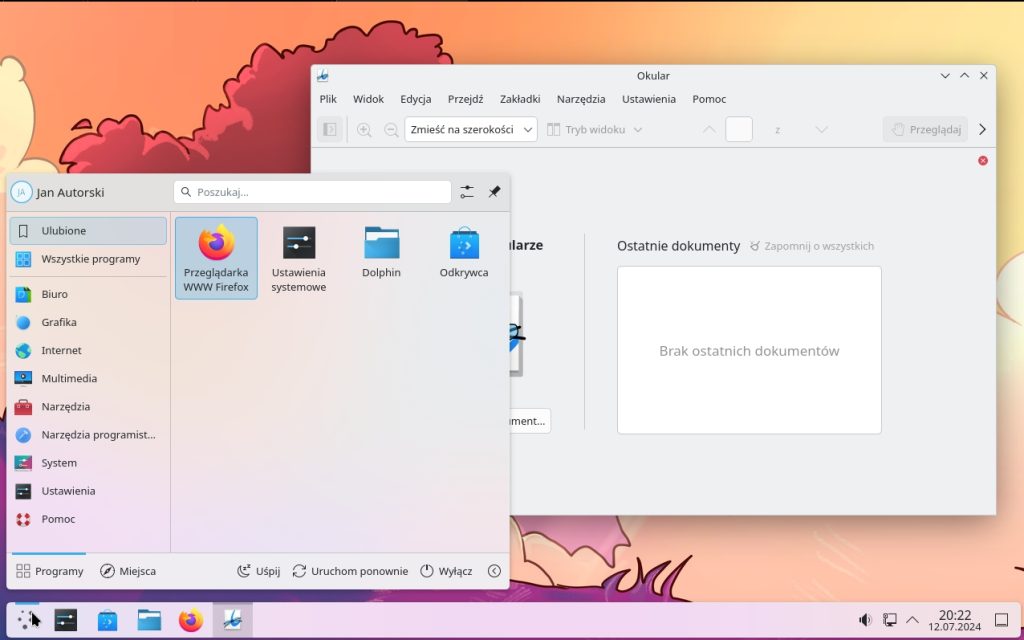The height and width of the screenshot is (640, 1024).
Task: Pin the application launcher open
Action: [x=494, y=192]
